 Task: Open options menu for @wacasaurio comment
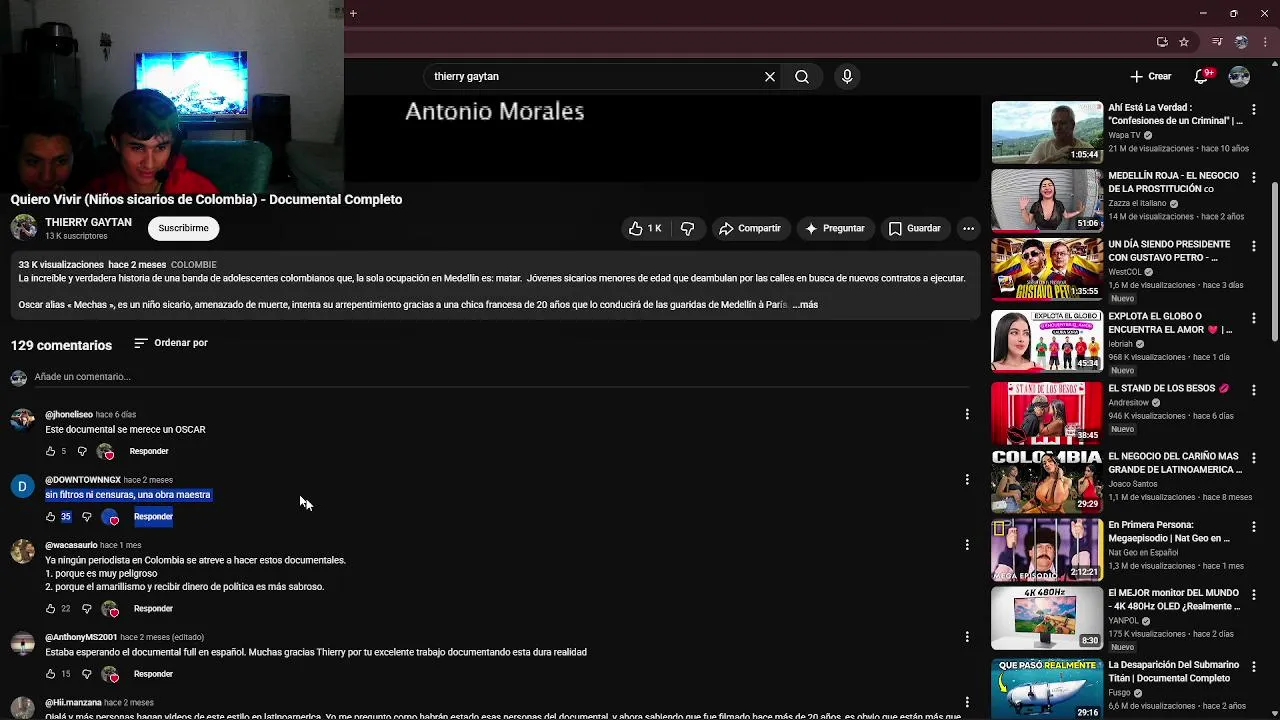[x=967, y=545]
